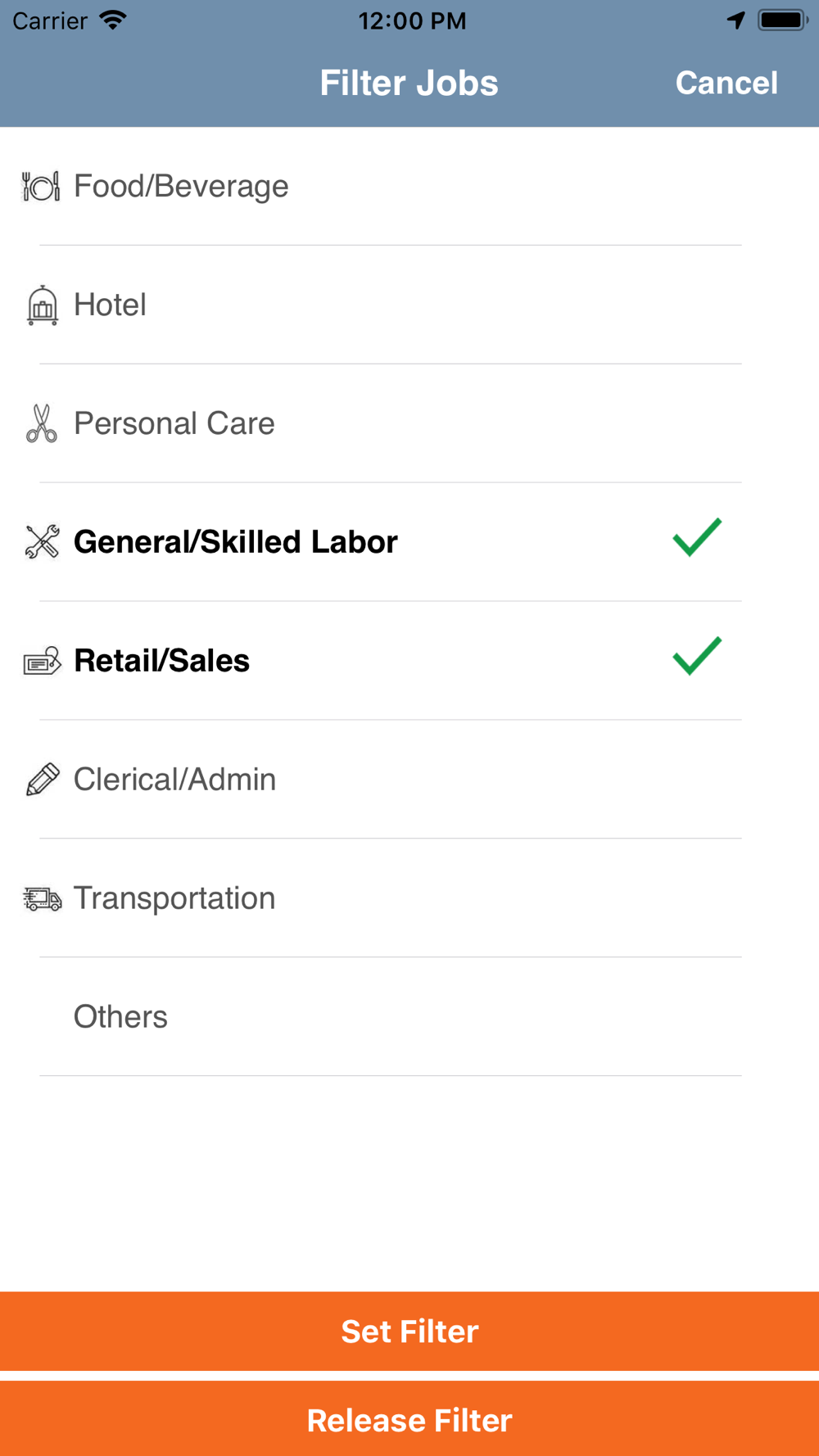The image size is (819, 1456).
Task: Select the Food/Beverage category label
Action: 181,187
